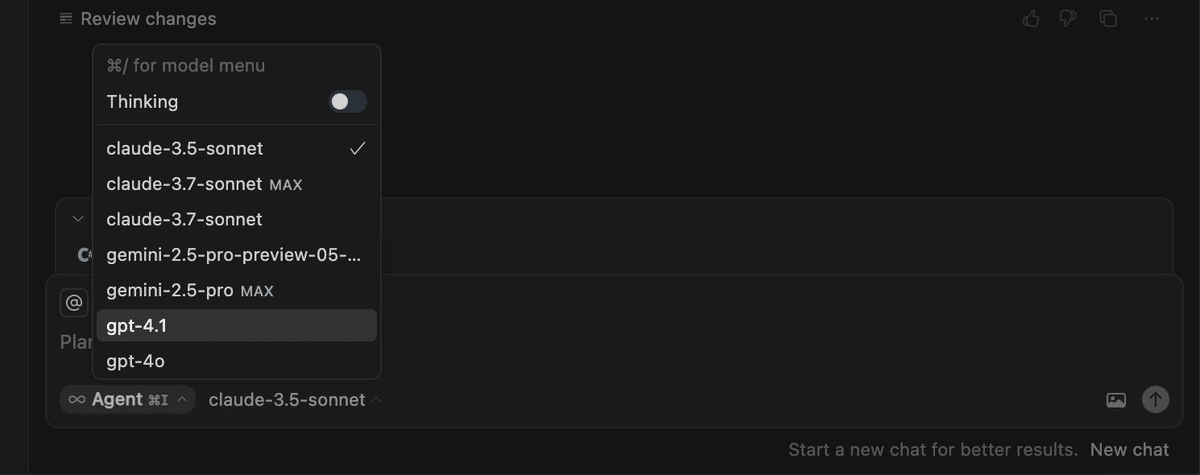Screen dimensions: 1200x475
Task: Click the Review changes button
Action: [x=148, y=19]
